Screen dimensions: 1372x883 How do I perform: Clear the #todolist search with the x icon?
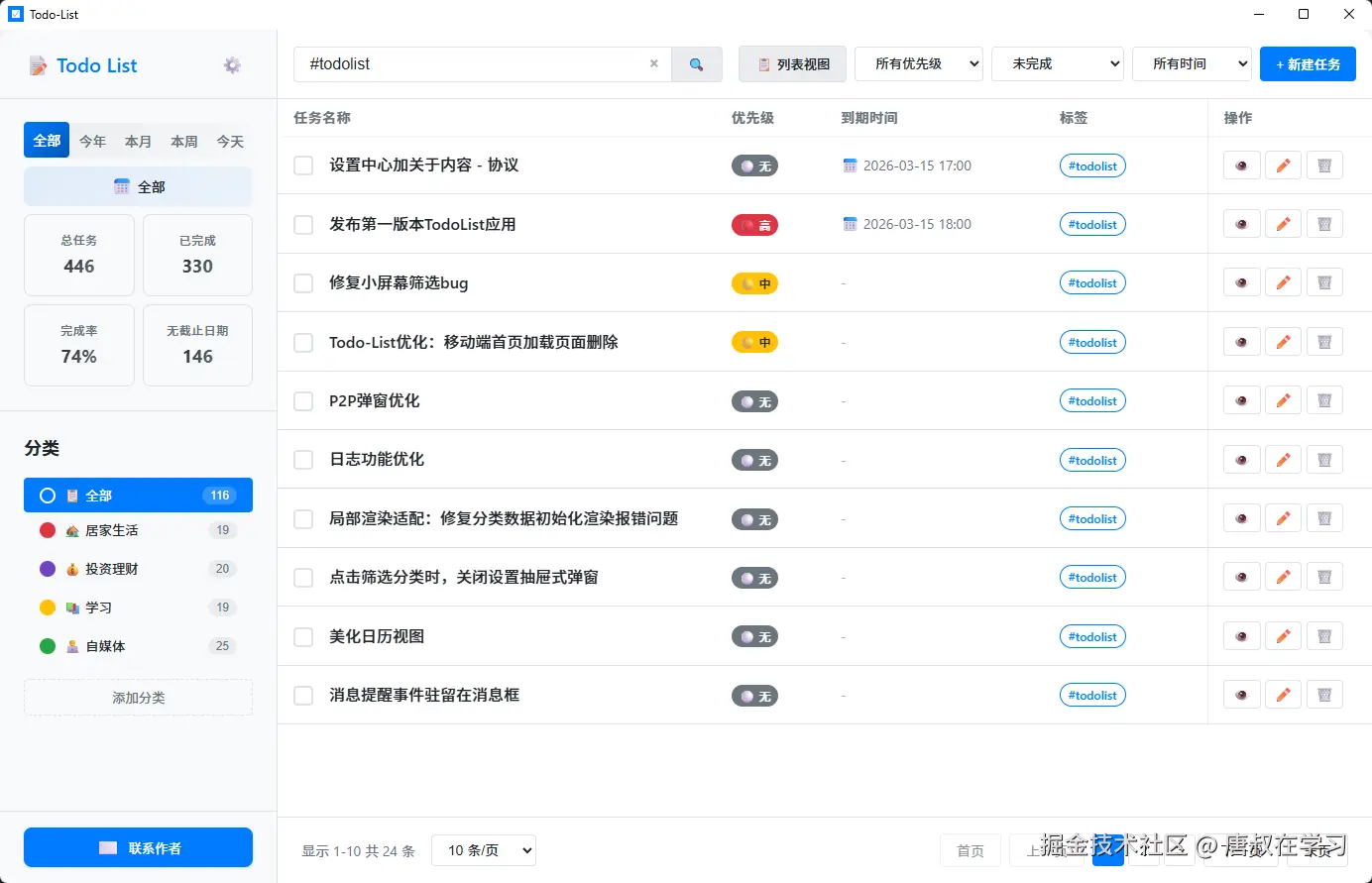(x=653, y=62)
